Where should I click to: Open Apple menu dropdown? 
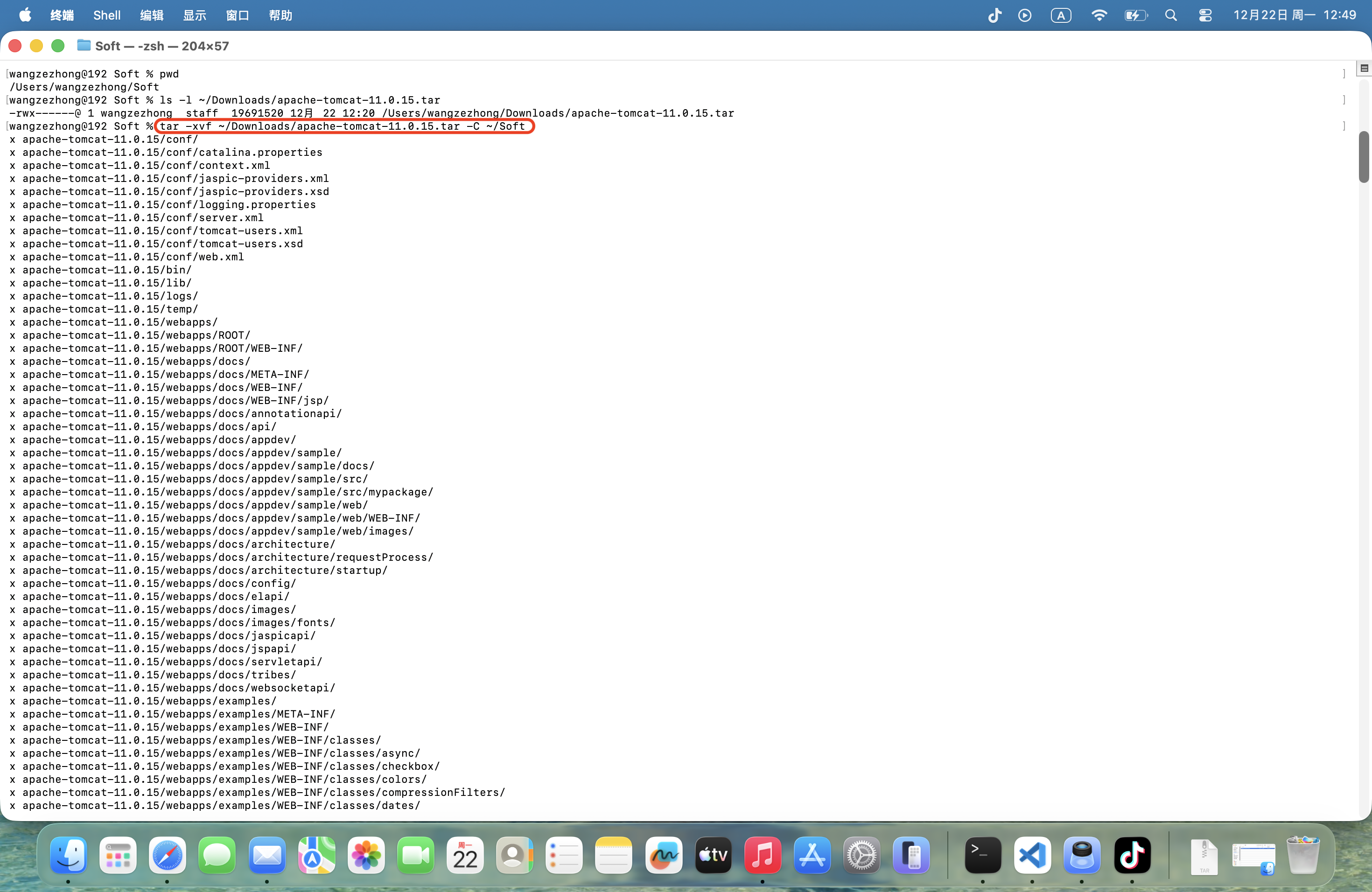coord(25,15)
